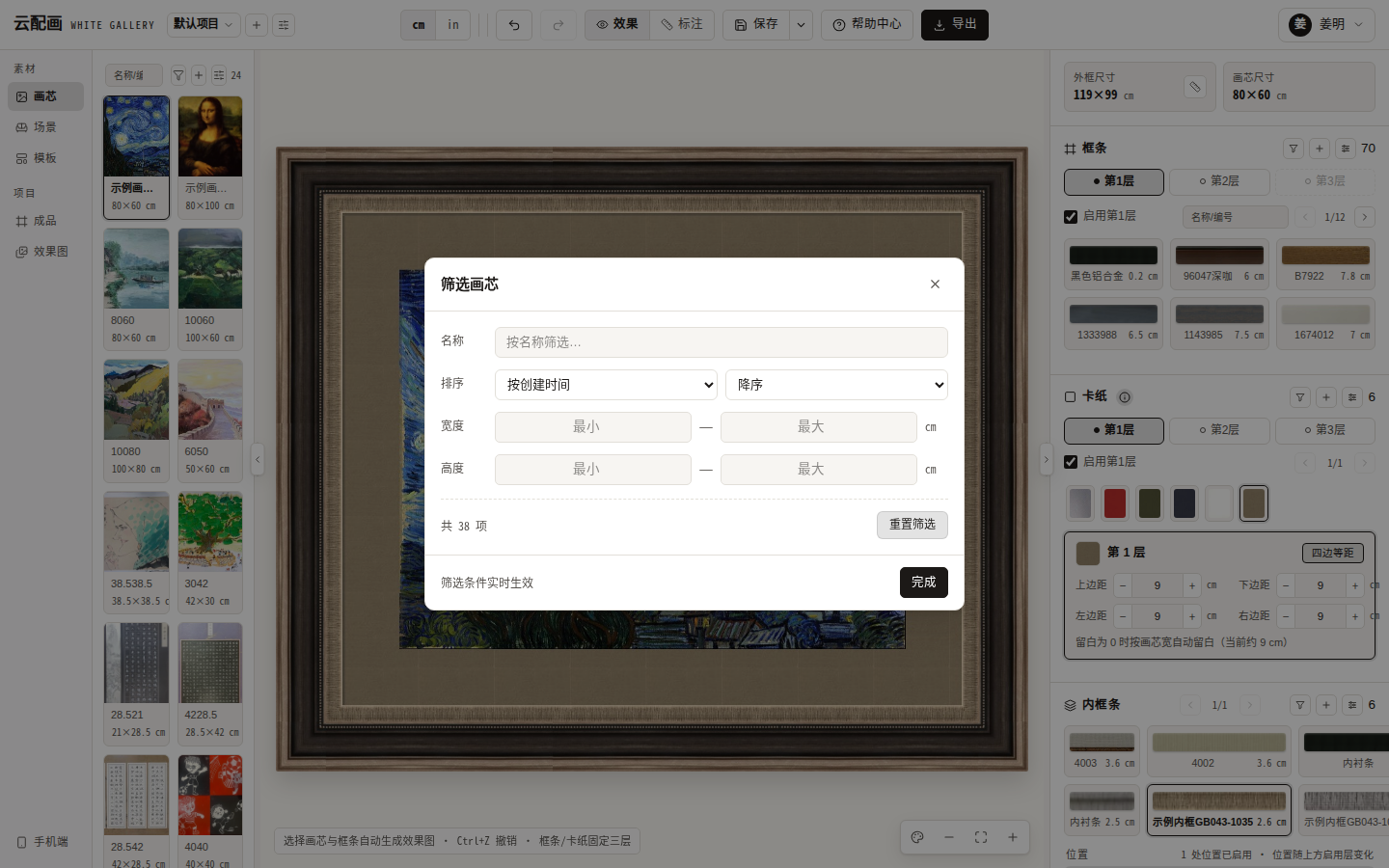Open 帮助中心

coord(867,25)
